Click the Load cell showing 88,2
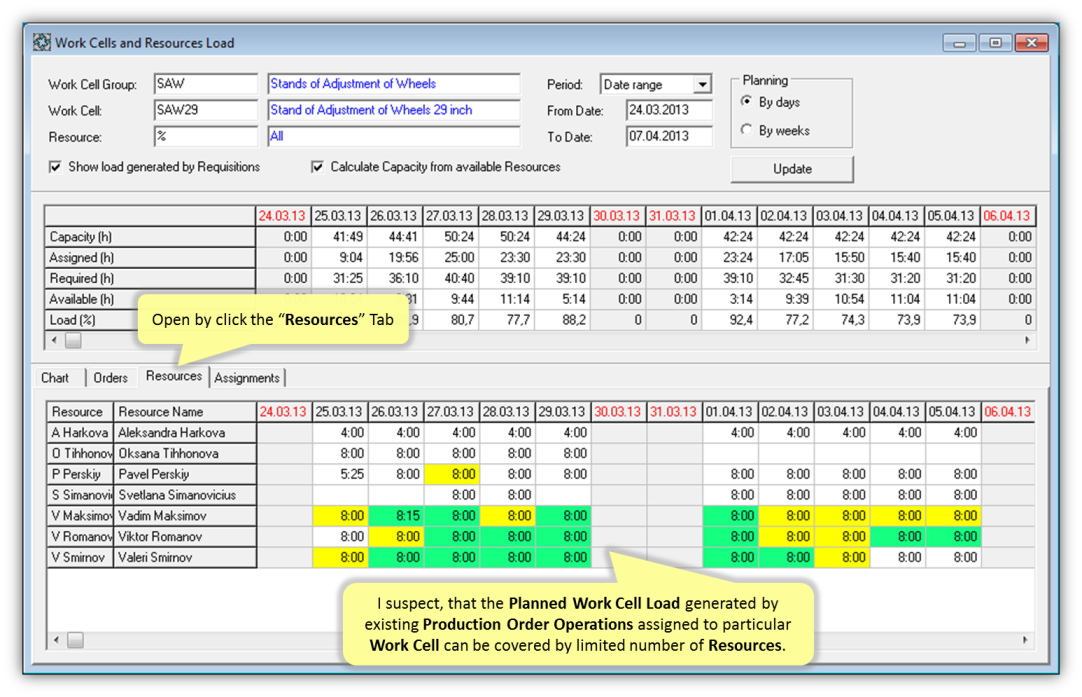 tap(562, 320)
